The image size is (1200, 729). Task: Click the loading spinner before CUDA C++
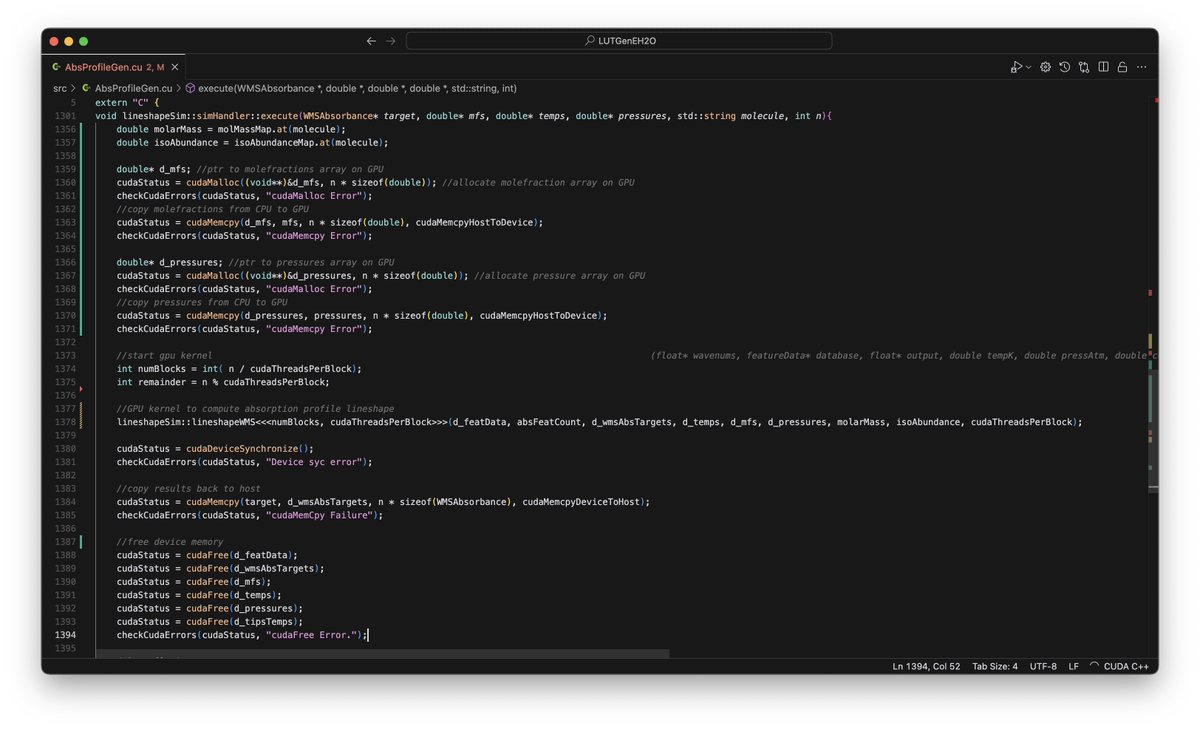point(1095,666)
